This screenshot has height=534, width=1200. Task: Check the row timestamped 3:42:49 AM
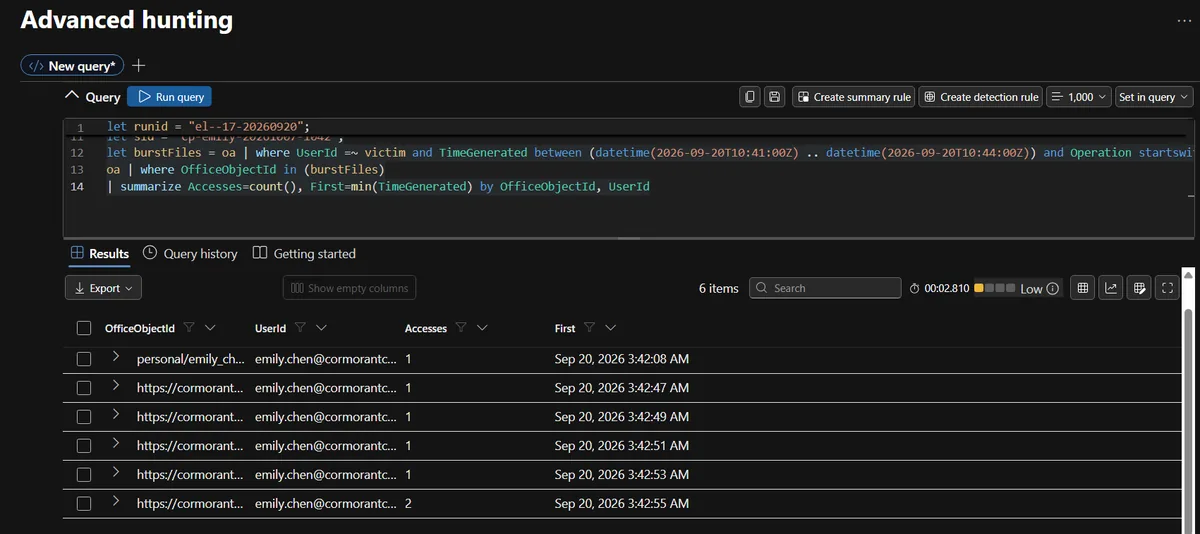tap(84, 416)
